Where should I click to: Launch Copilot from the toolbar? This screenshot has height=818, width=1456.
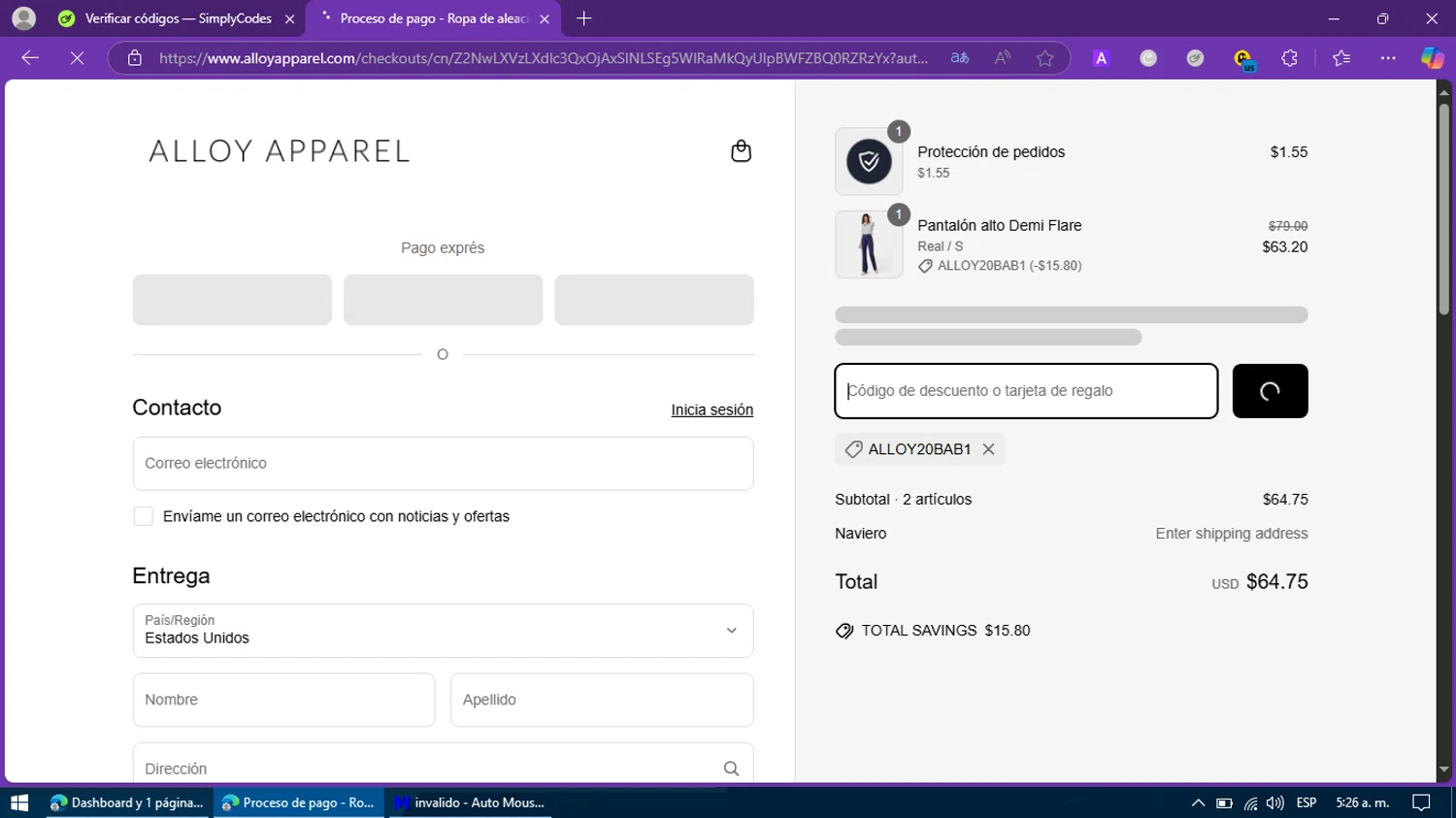pyautogui.click(x=1432, y=58)
